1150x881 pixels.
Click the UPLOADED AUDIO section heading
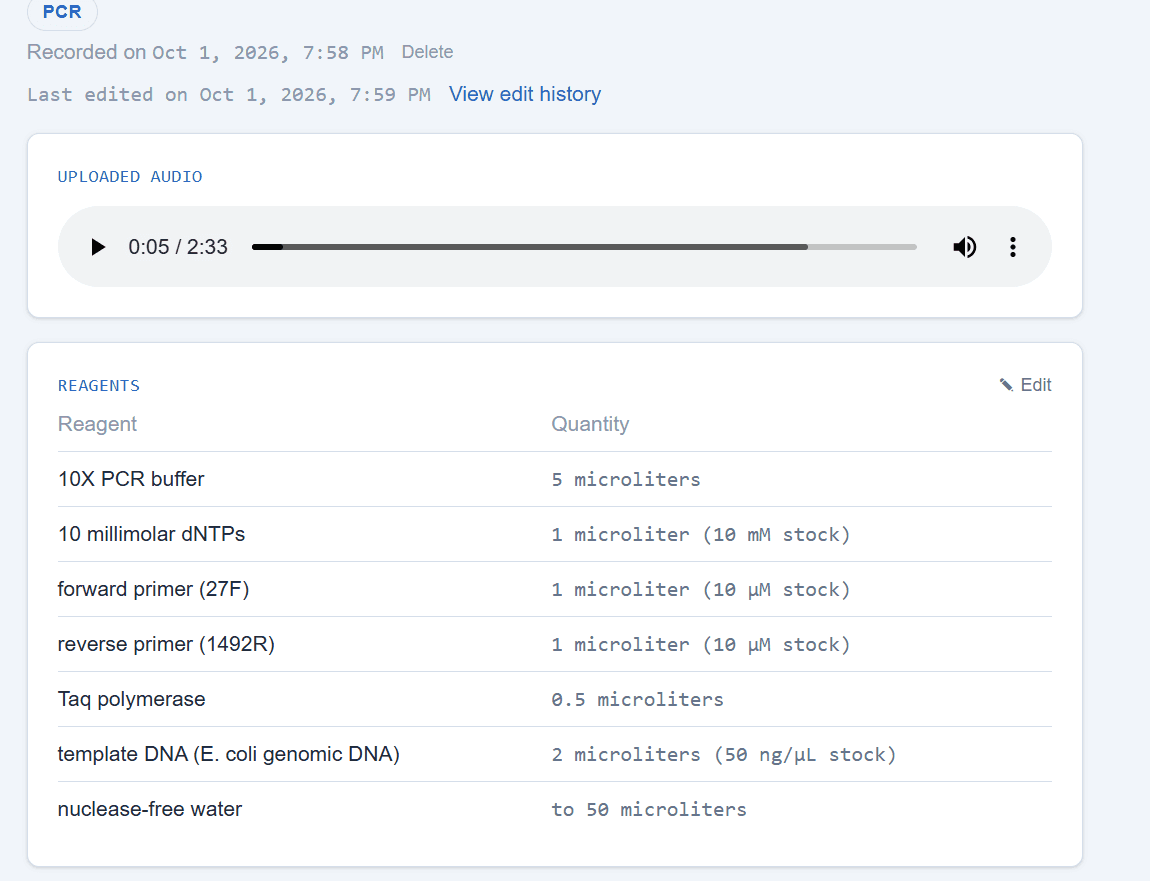pos(130,177)
